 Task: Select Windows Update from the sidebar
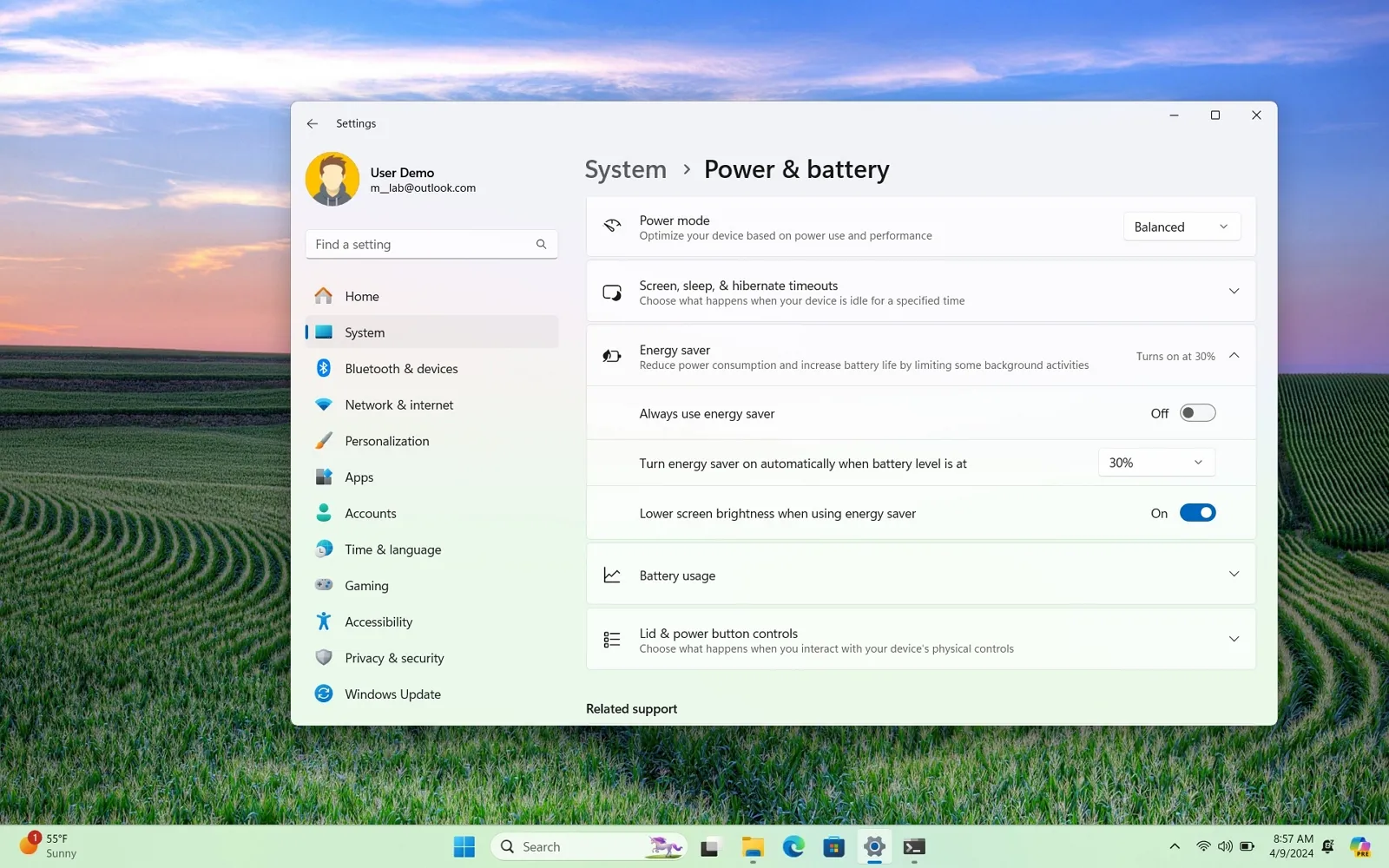point(392,694)
